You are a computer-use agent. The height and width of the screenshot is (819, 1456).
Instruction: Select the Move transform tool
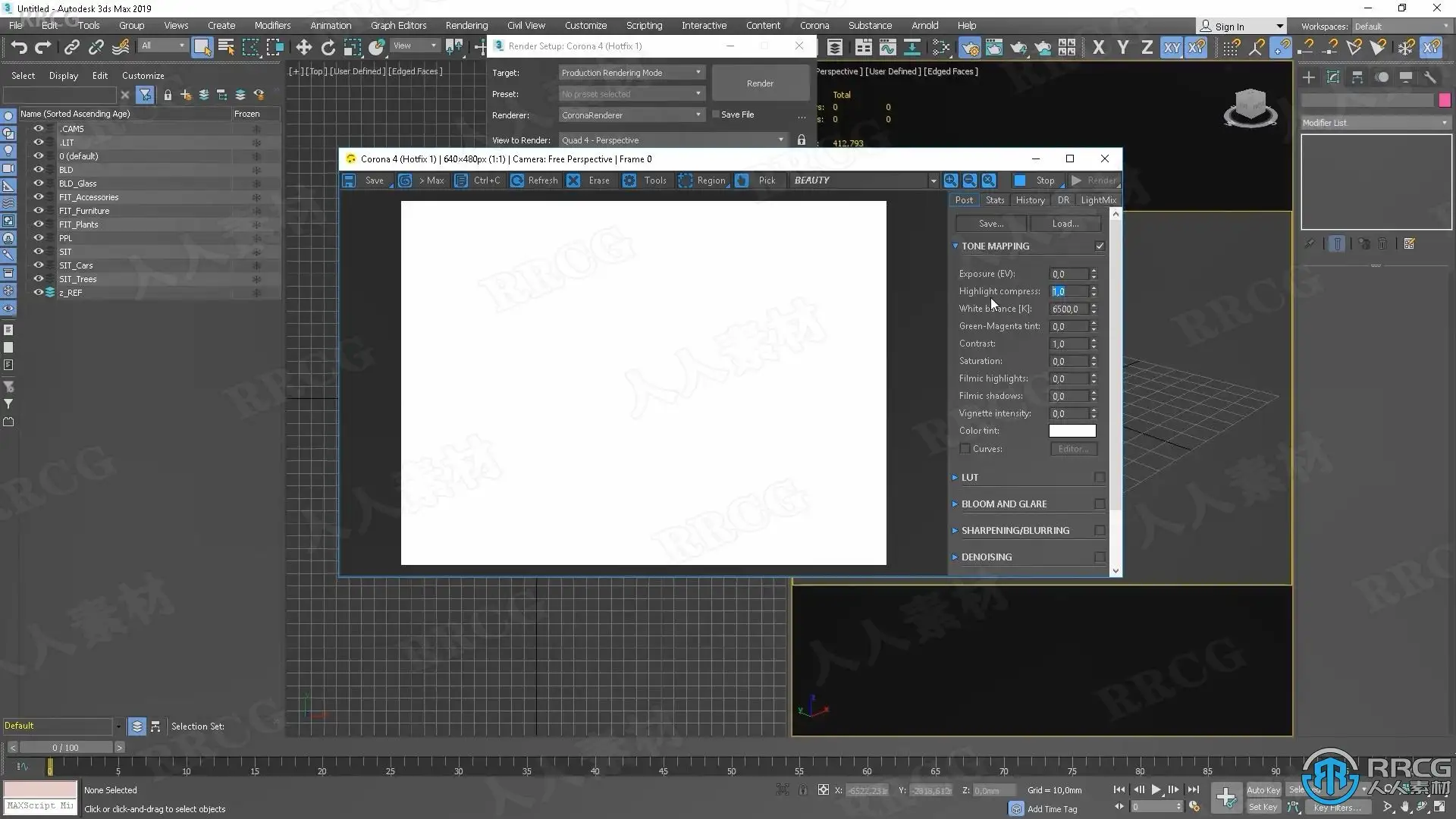[x=303, y=48]
